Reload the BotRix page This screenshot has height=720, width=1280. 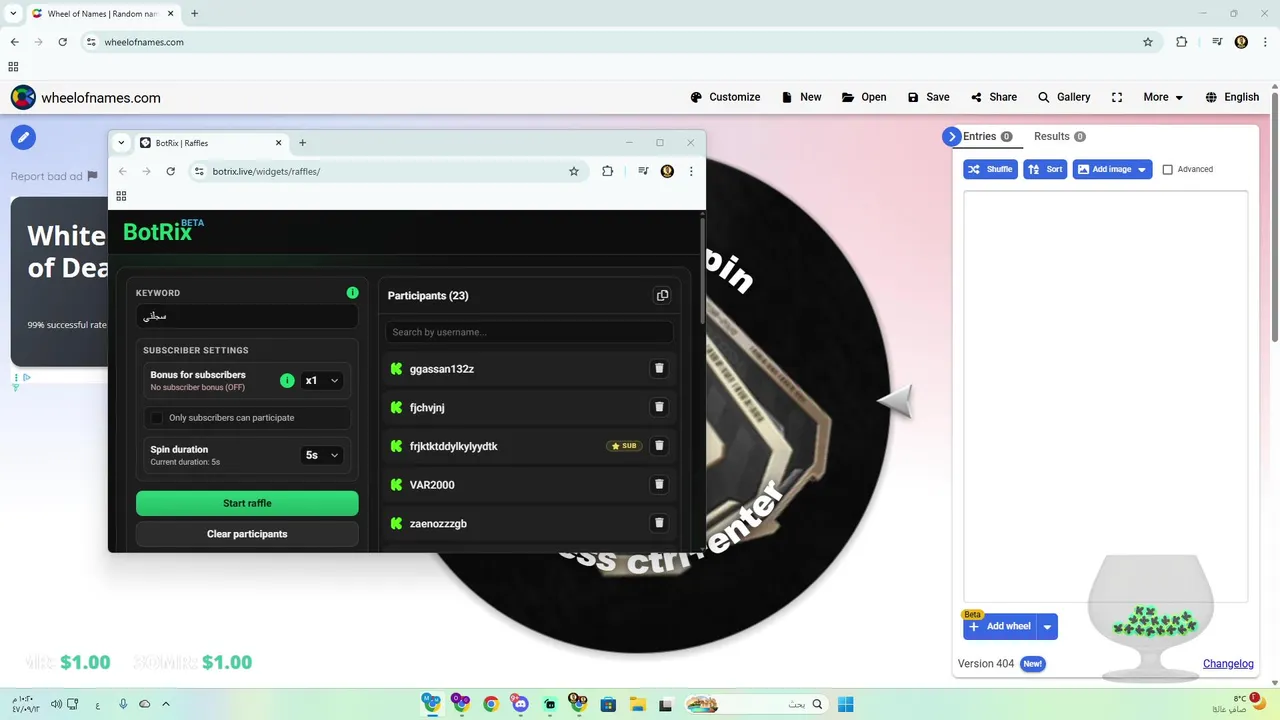[170, 171]
